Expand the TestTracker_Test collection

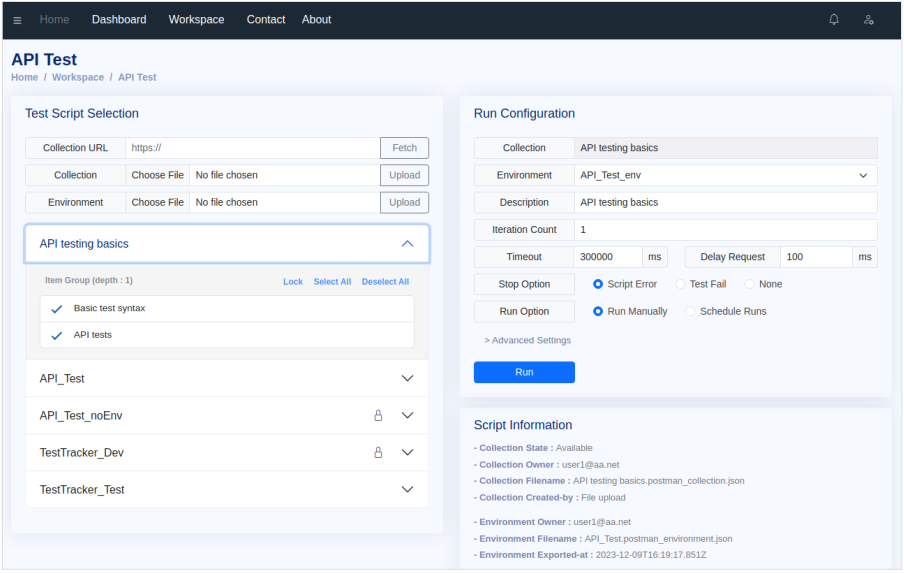pos(407,490)
